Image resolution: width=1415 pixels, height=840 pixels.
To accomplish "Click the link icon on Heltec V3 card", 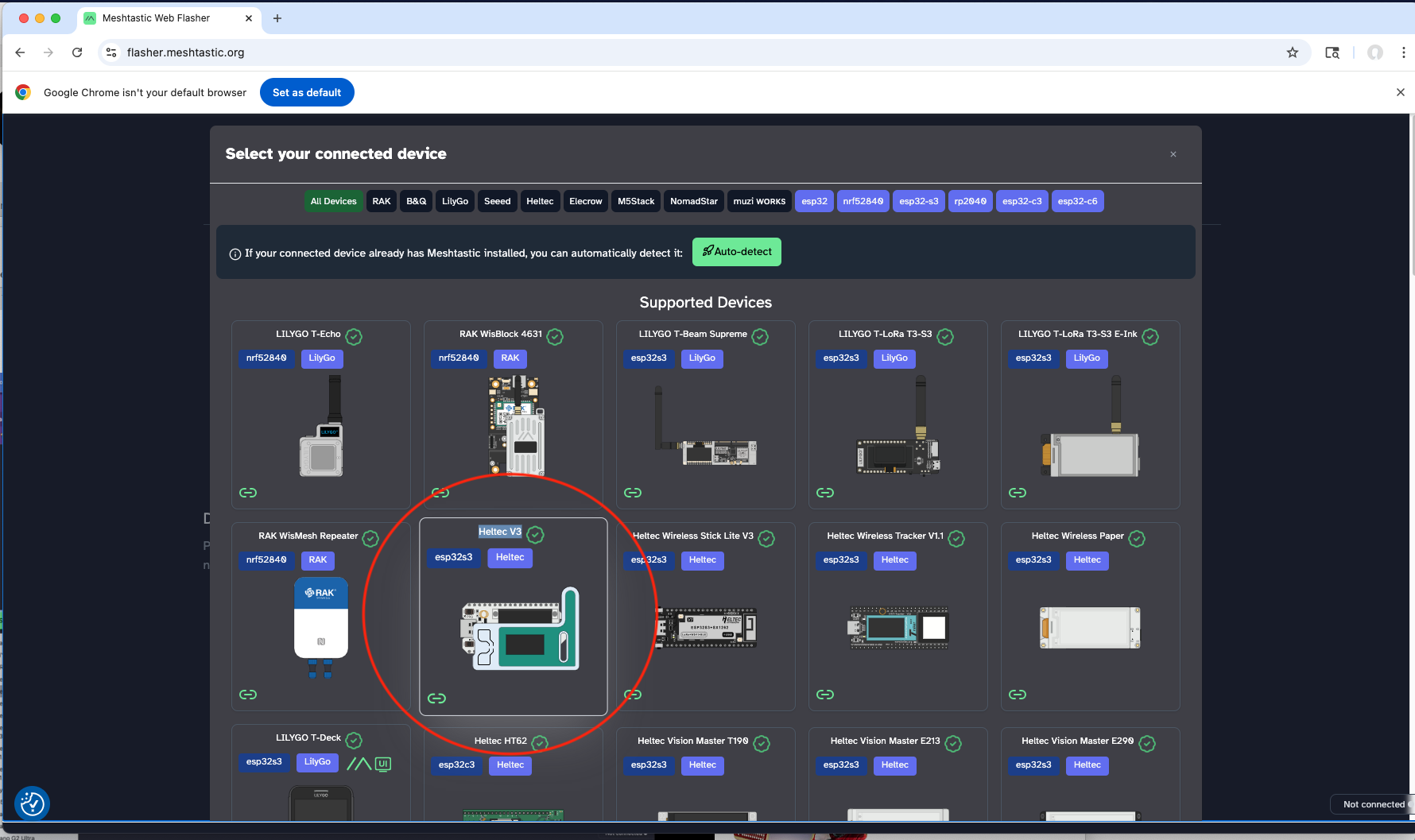I will click(436, 699).
